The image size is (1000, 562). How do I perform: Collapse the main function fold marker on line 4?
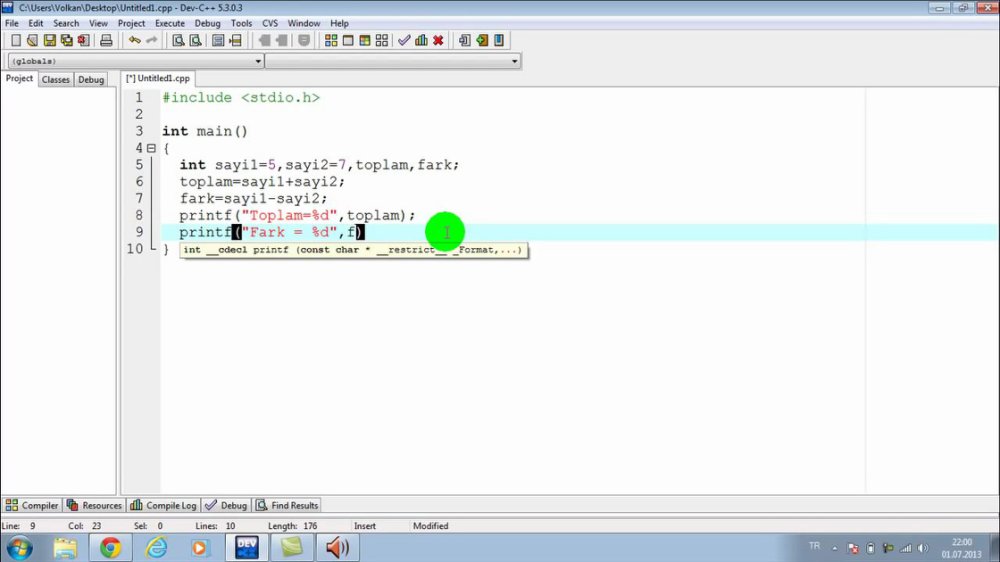tap(151, 148)
